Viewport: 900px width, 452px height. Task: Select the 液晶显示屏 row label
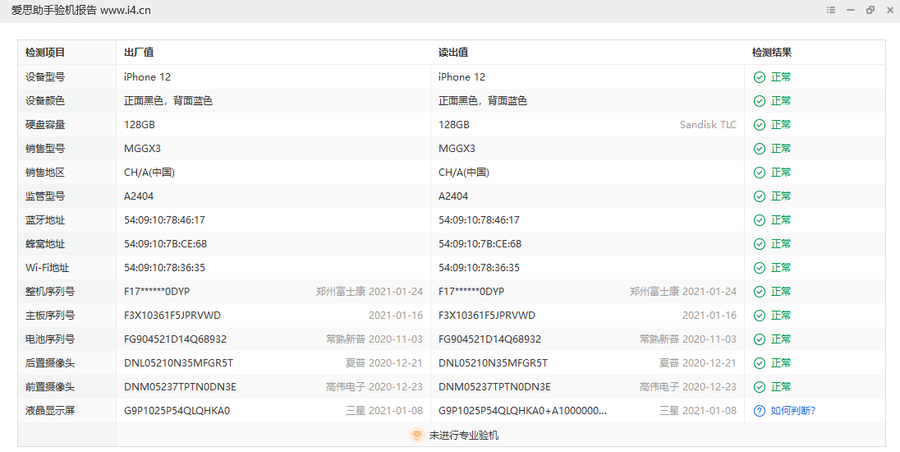(x=50, y=411)
